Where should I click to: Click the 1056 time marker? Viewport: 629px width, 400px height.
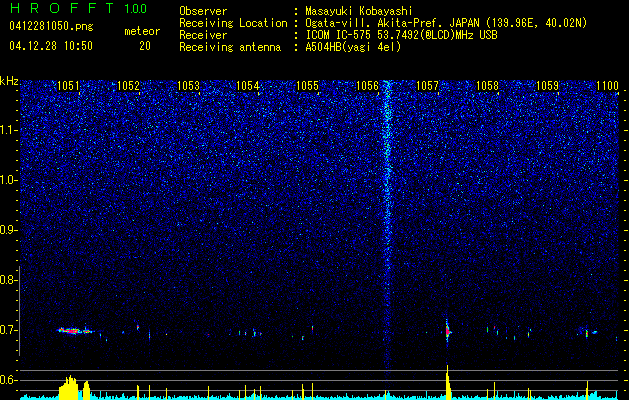(x=368, y=86)
